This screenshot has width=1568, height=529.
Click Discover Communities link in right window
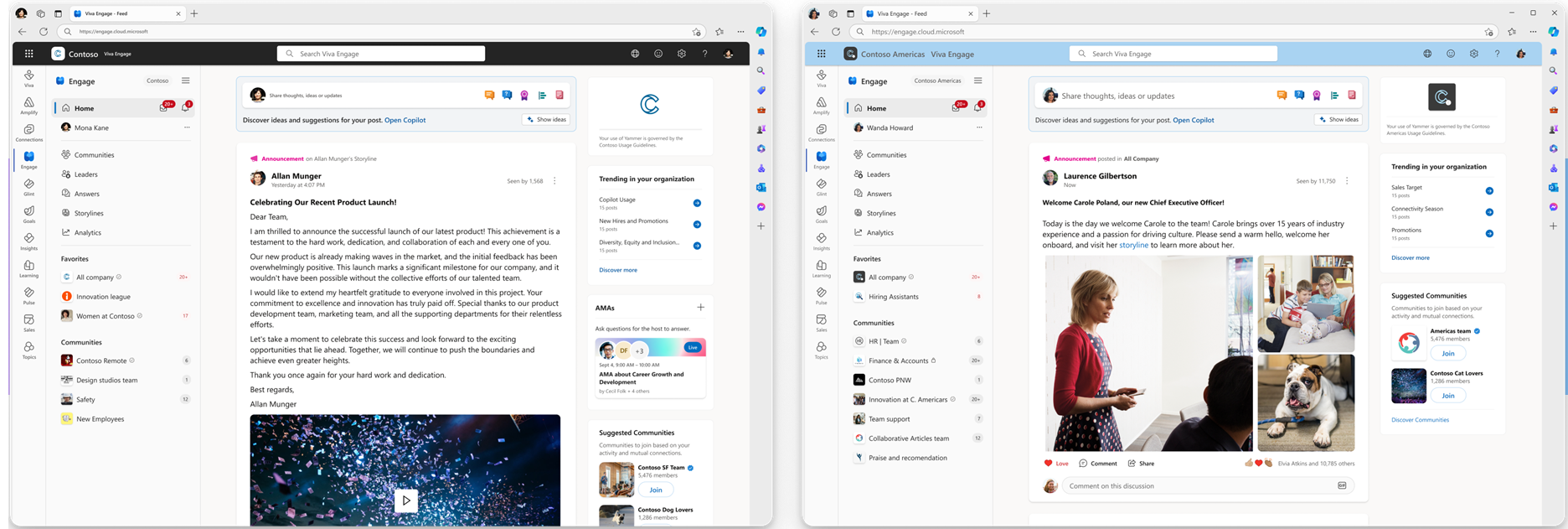point(1420,420)
